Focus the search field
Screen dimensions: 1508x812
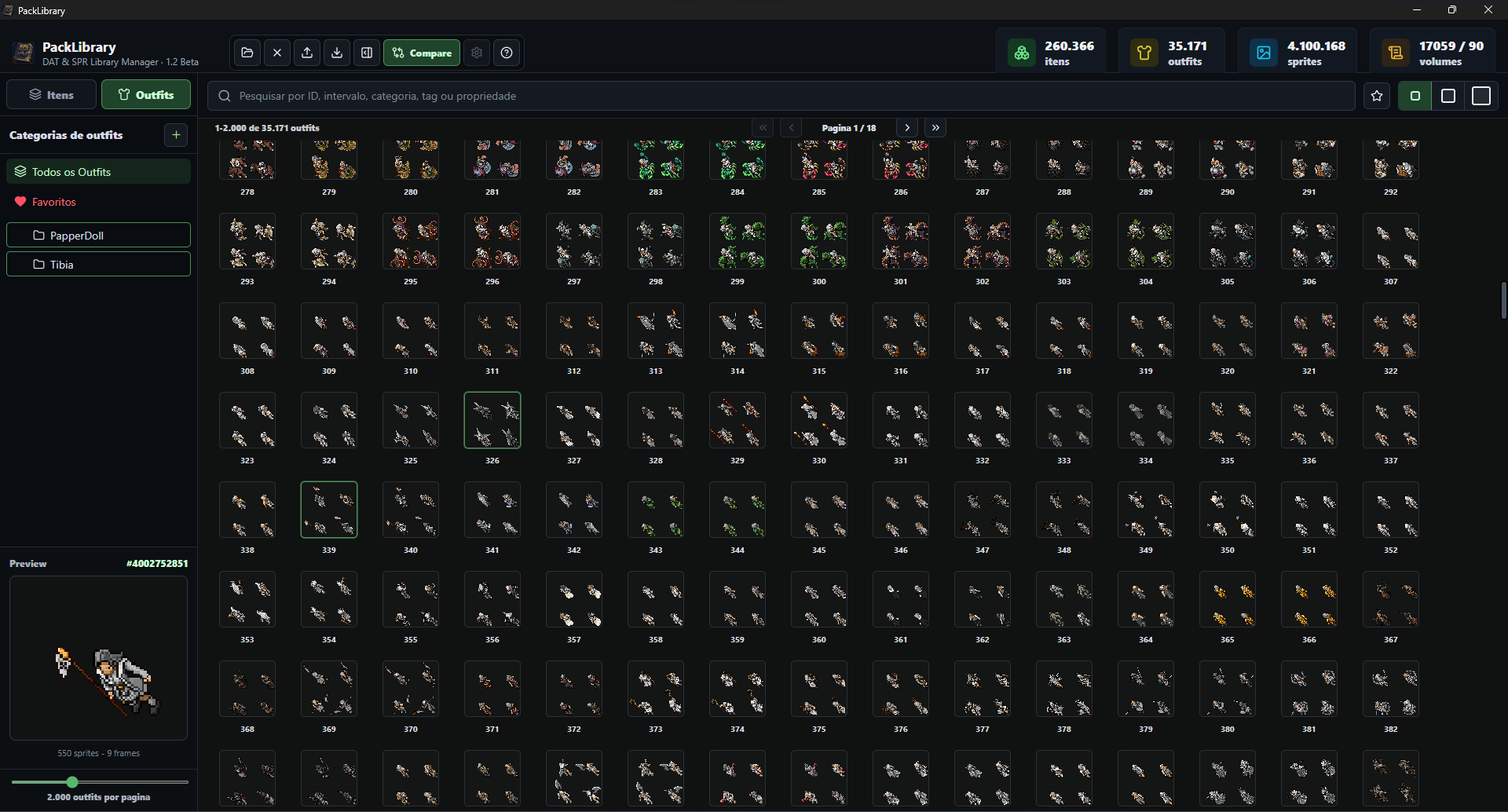tap(781, 96)
